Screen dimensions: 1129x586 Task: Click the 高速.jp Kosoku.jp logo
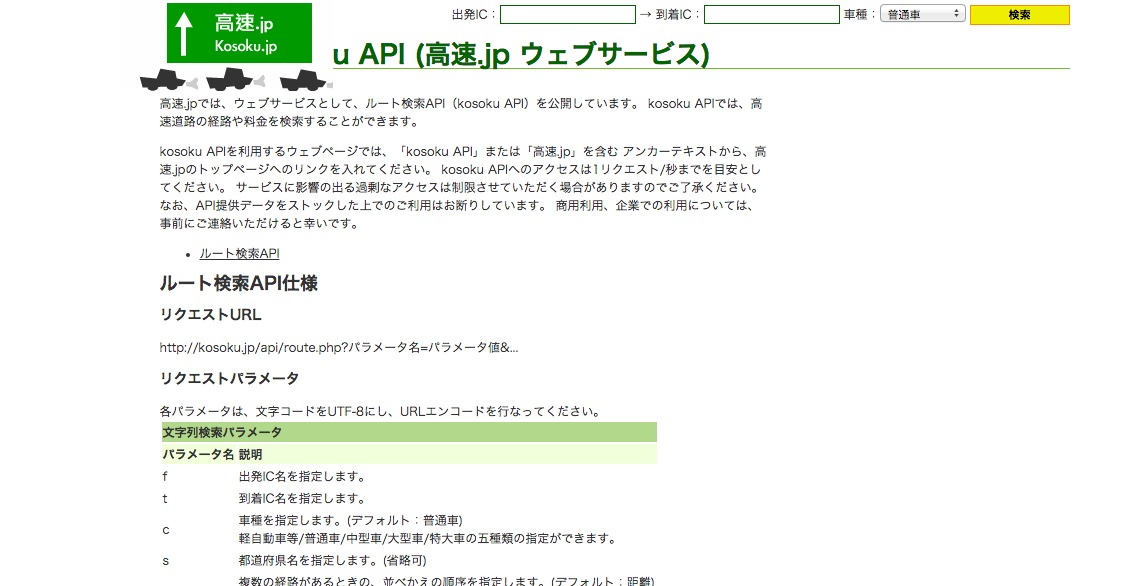[239, 33]
